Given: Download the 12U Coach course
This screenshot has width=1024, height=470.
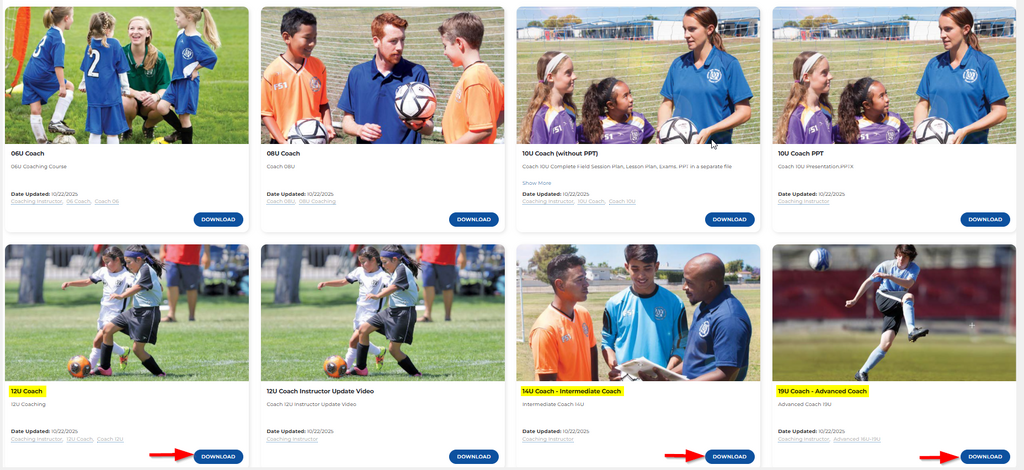Looking at the screenshot, I should pyautogui.click(x=218, y=456).
